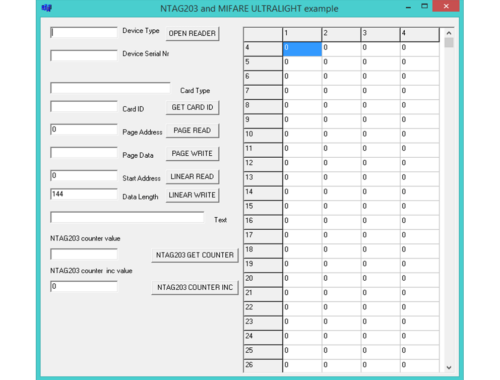
Task: Select row header 26 in grid
Action: coord(263,366)
